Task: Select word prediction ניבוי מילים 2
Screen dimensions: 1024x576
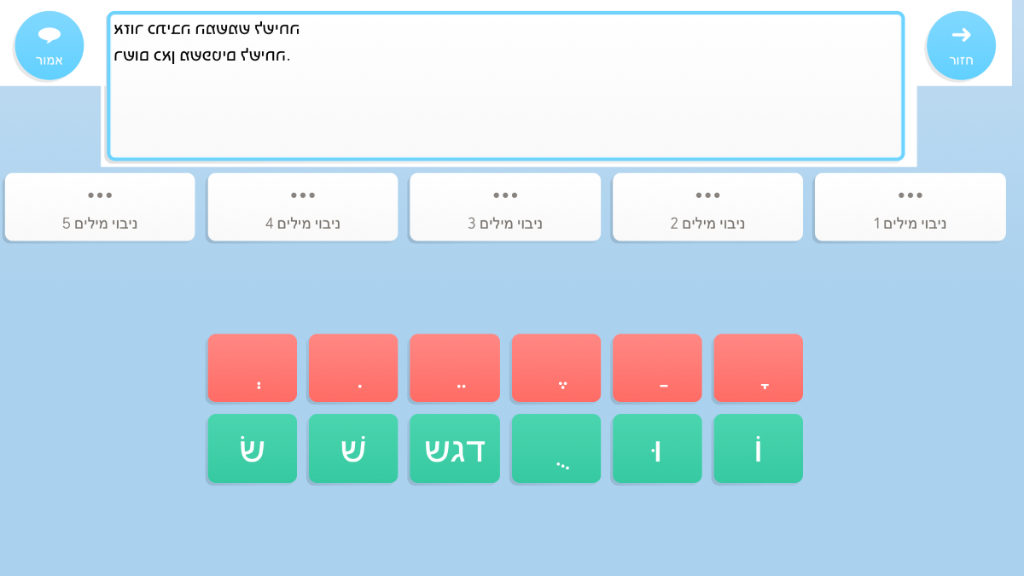Action: click(x=707, y=207)
